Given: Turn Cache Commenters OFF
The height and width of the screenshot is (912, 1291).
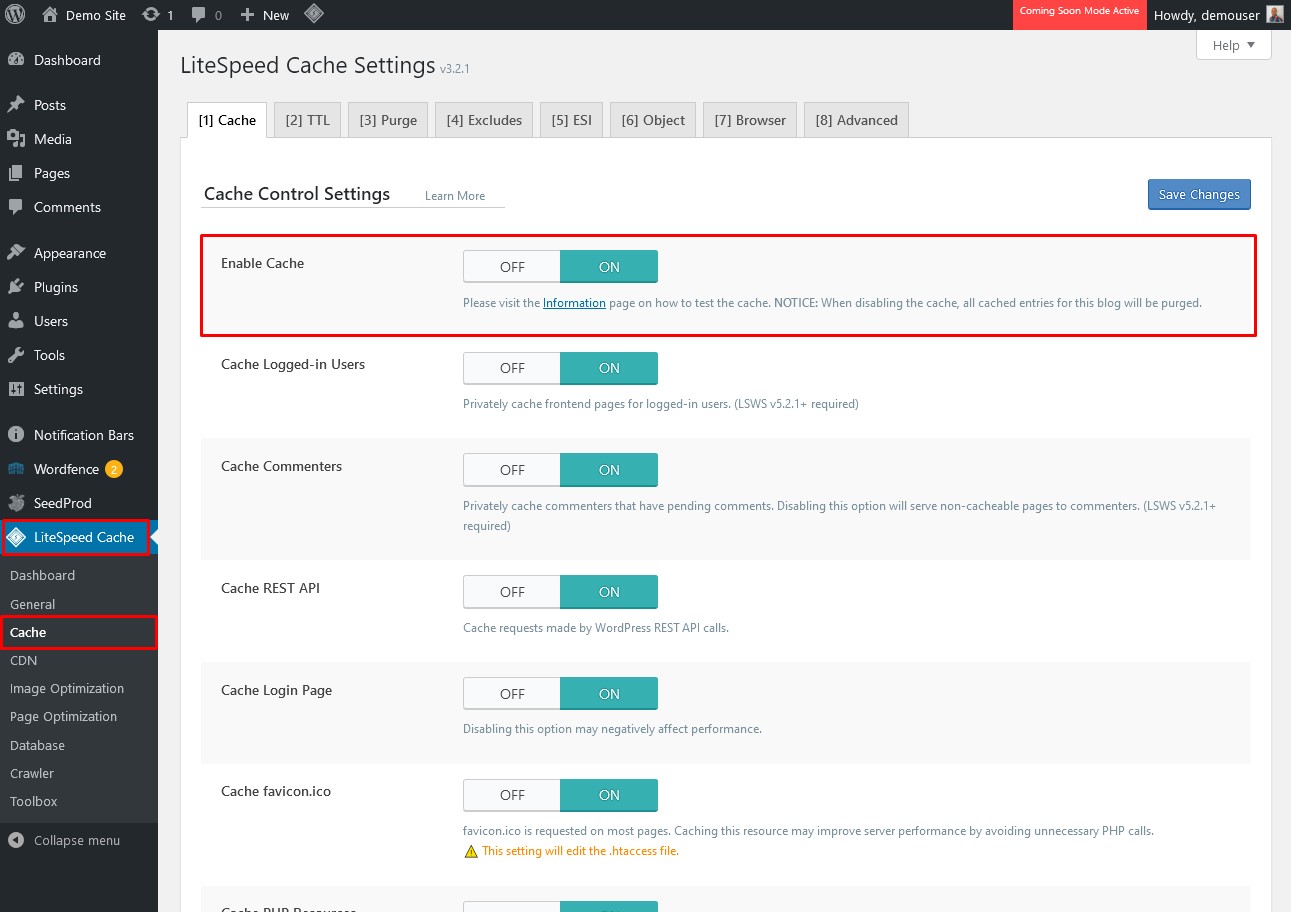Looking at the screenshot, I should tap(512, 470).
